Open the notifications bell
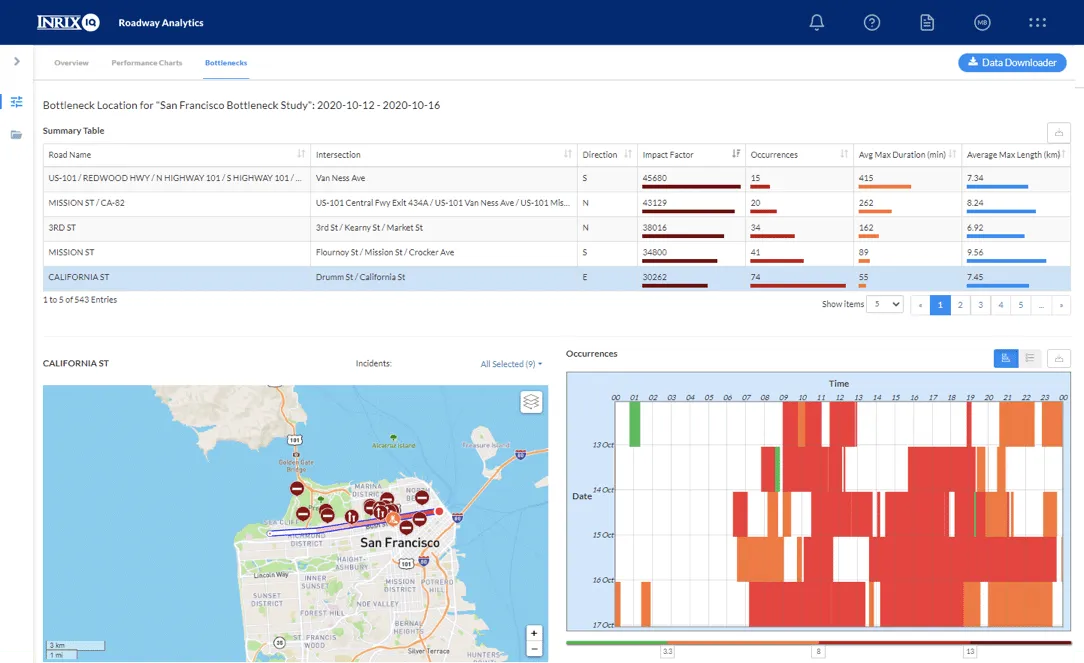Screen dimensions: 1084x663 coord(817,22)
